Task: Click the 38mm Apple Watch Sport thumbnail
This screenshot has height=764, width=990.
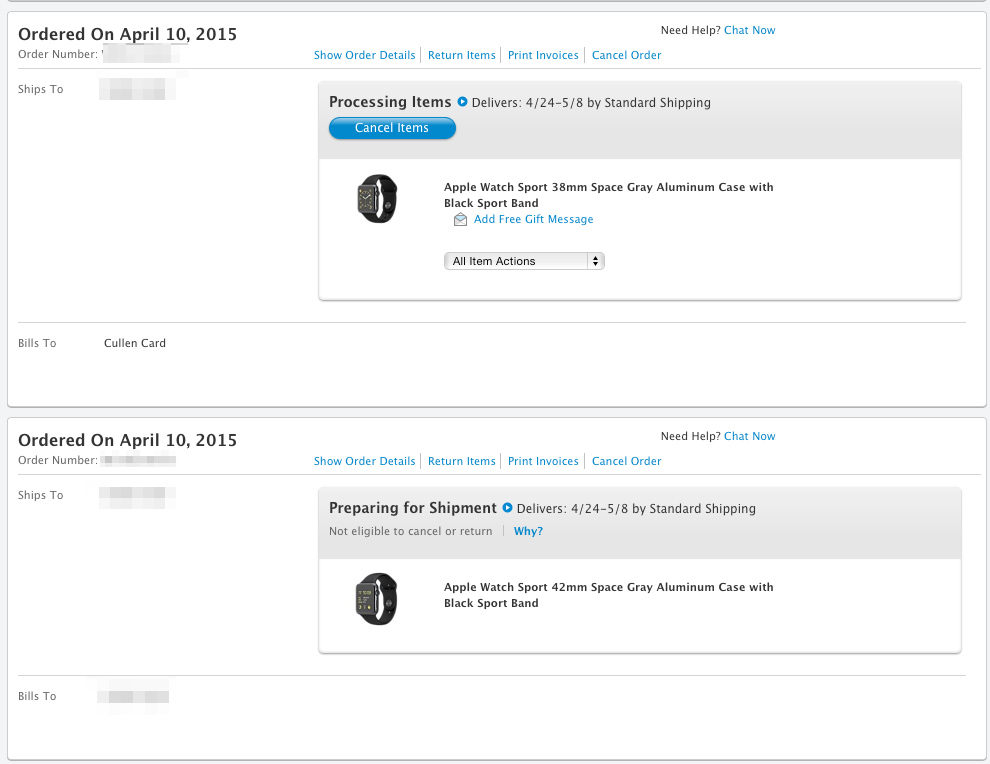Action: (x=378, y=198)
